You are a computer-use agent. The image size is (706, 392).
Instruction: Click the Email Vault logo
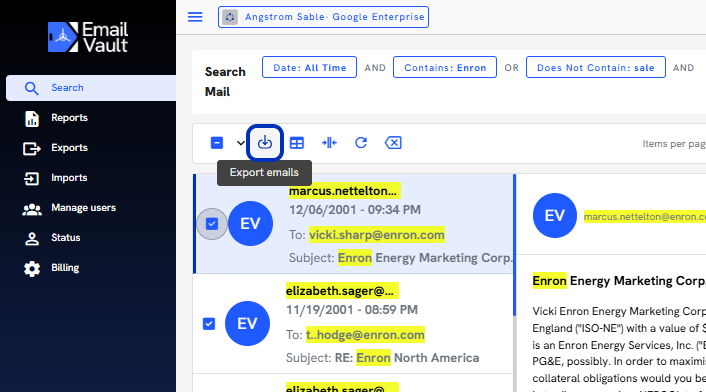pyautogui.click(x=88, y=37)
